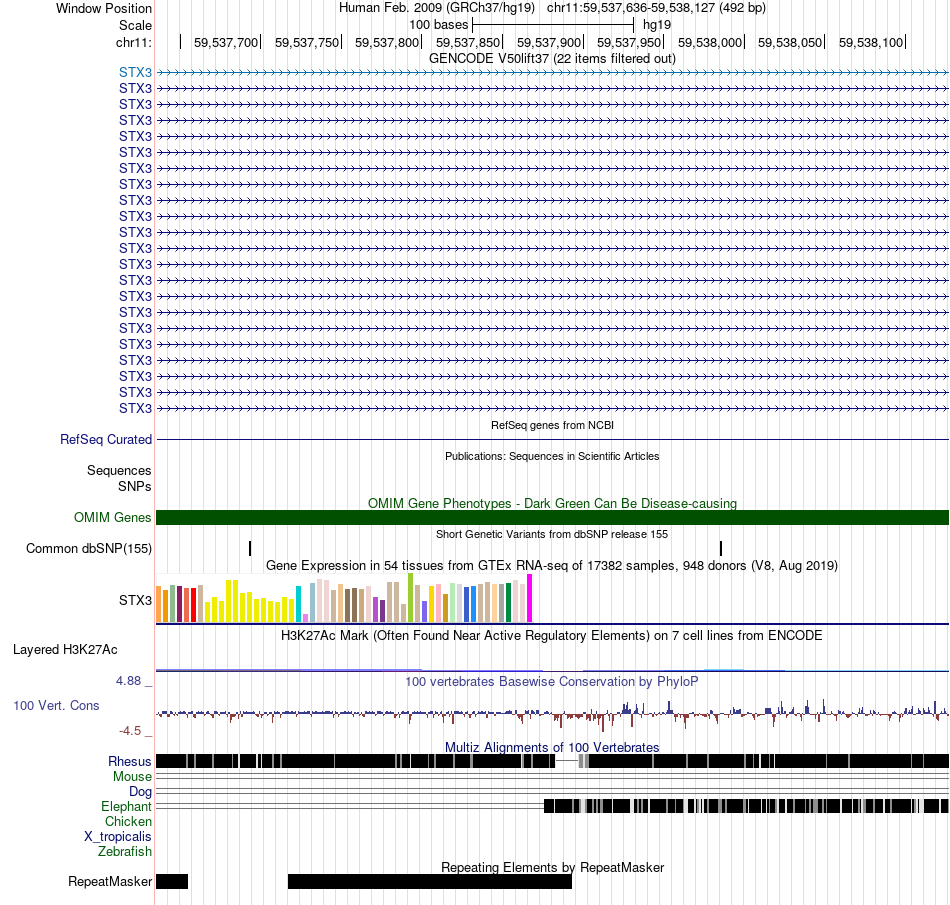This screenshot has width=950, height=905.
Task: Click the RepeatMasker track label
Action: 110,882
